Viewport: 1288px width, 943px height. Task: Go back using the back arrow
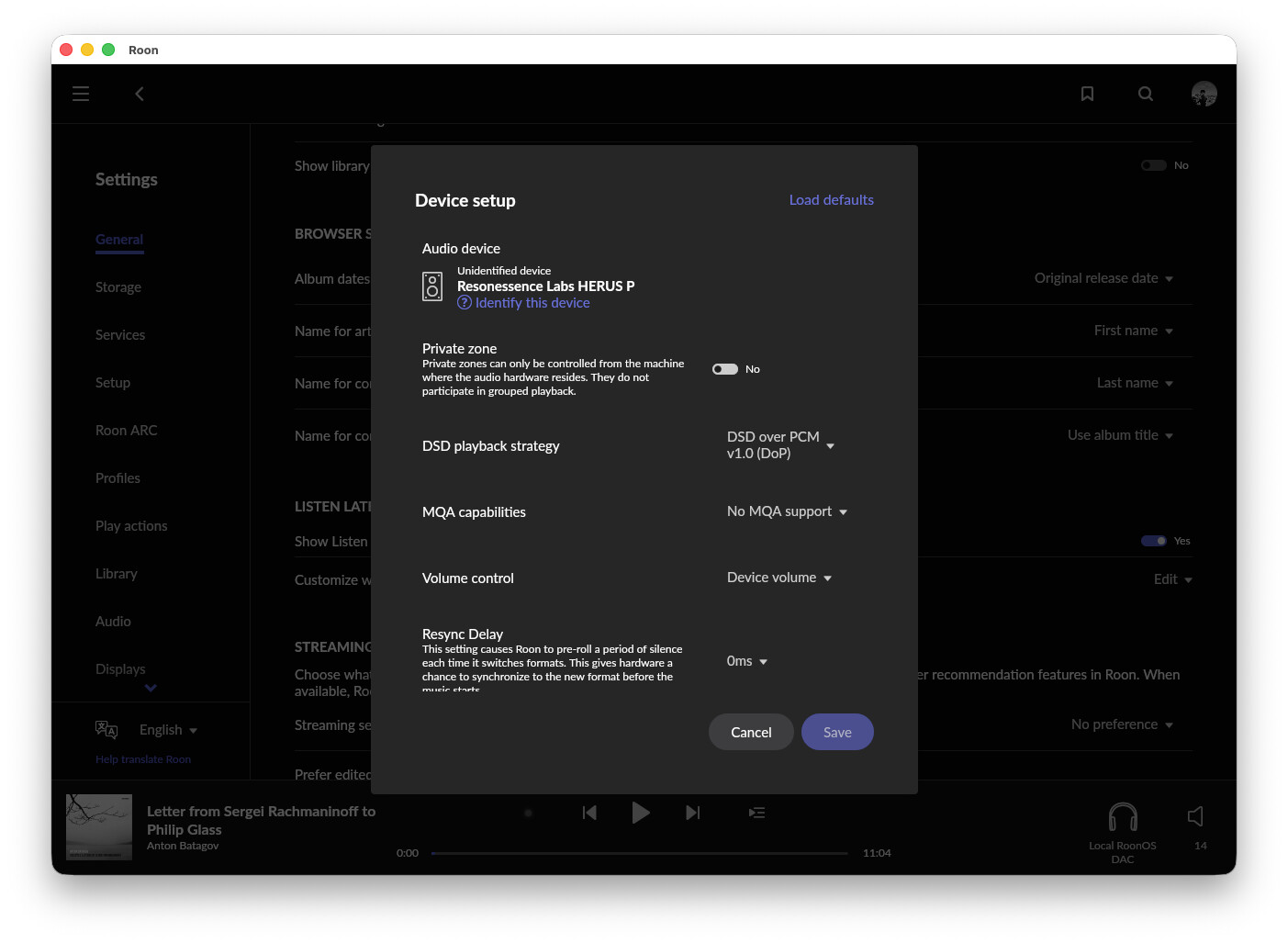tap(140, 94)
